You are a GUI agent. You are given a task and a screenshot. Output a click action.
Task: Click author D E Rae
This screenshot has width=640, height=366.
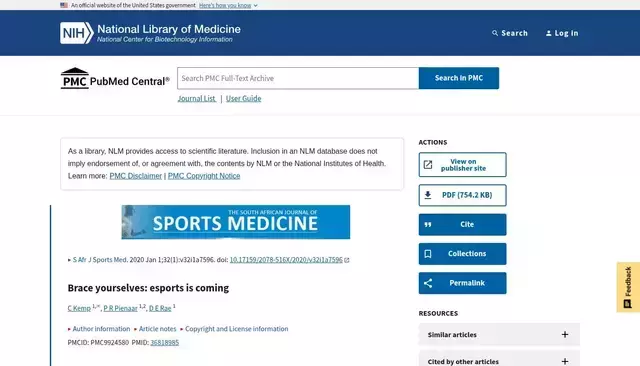coord(160,308)
